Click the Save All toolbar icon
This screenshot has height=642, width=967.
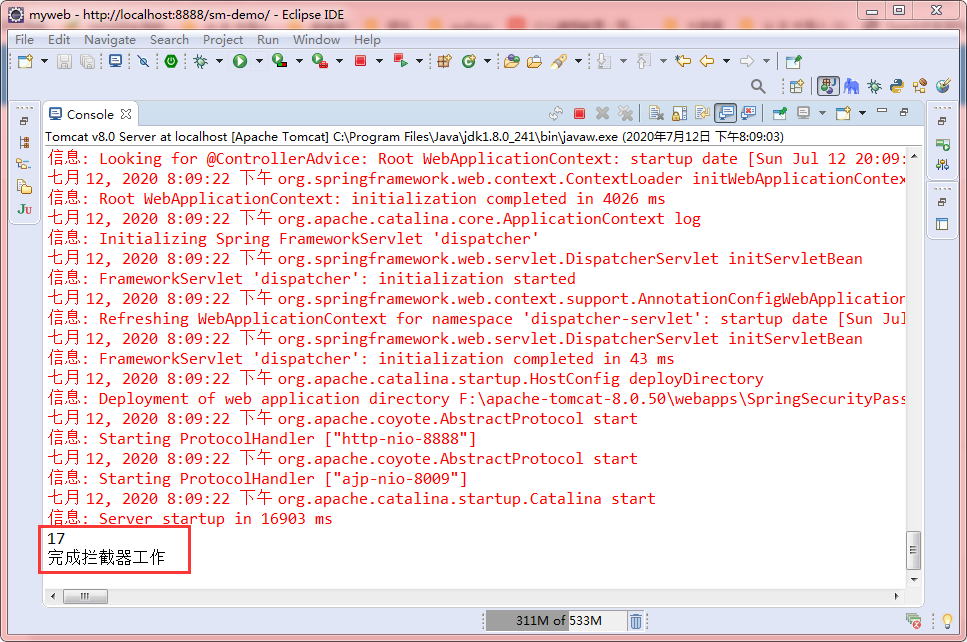pos(88,61)
